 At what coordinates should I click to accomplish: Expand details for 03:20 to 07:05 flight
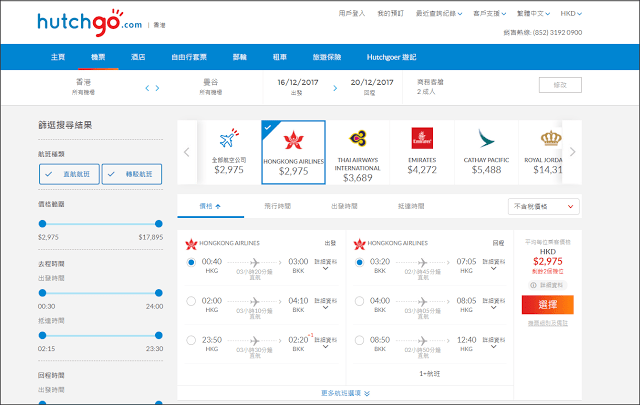pos(493,265)
